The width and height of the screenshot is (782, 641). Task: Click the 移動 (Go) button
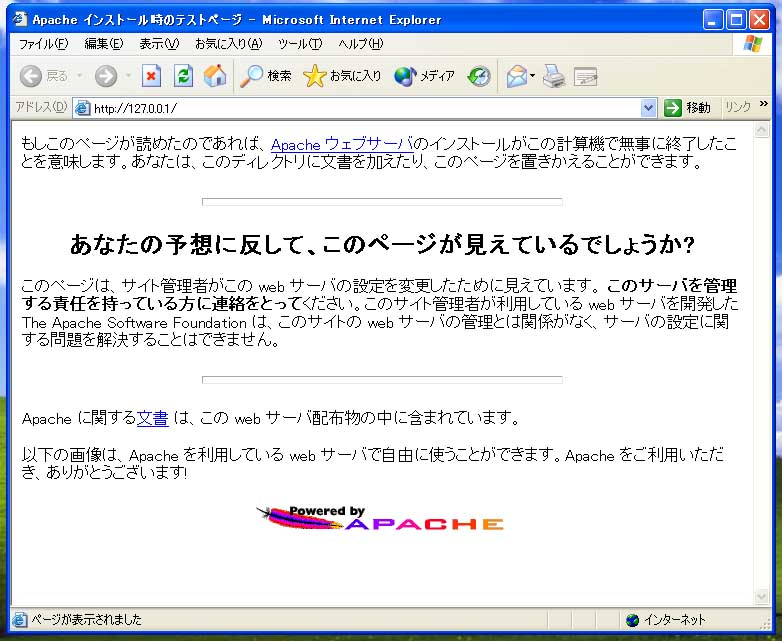point(687,108)
